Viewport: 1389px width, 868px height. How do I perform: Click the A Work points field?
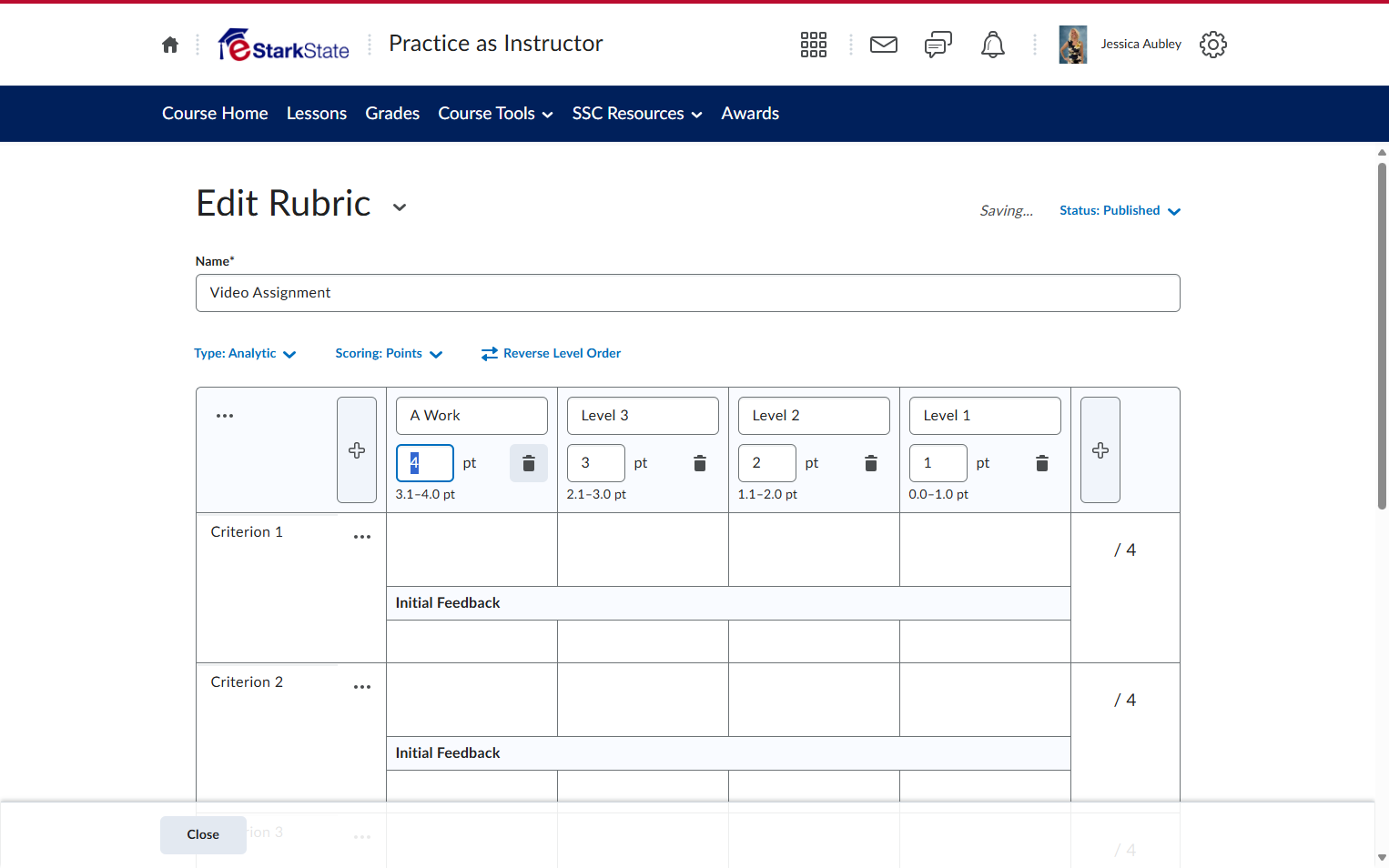(425, 463)
